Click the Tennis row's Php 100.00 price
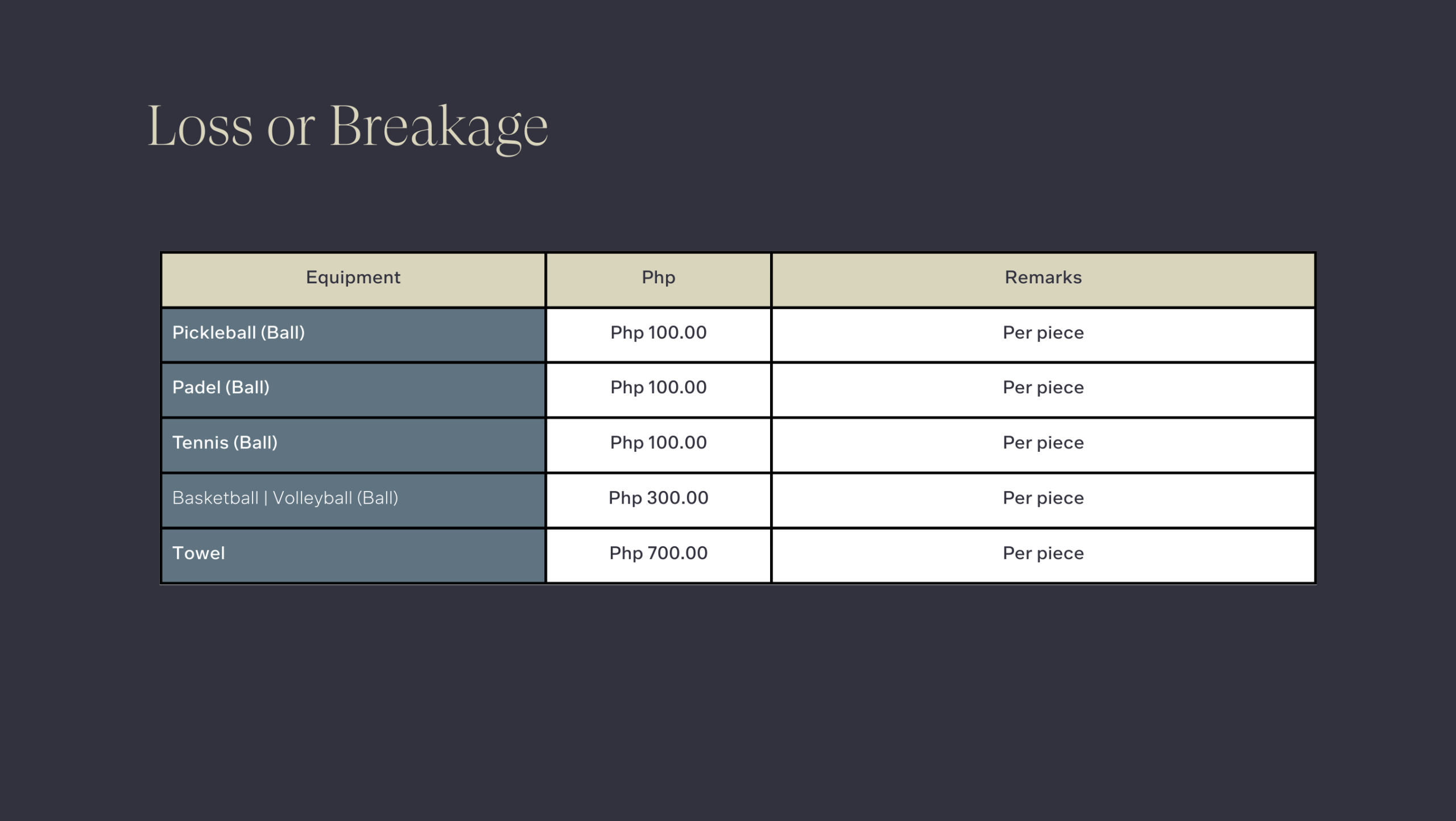This screenshot has width=1456, height=821. [658, 443]
